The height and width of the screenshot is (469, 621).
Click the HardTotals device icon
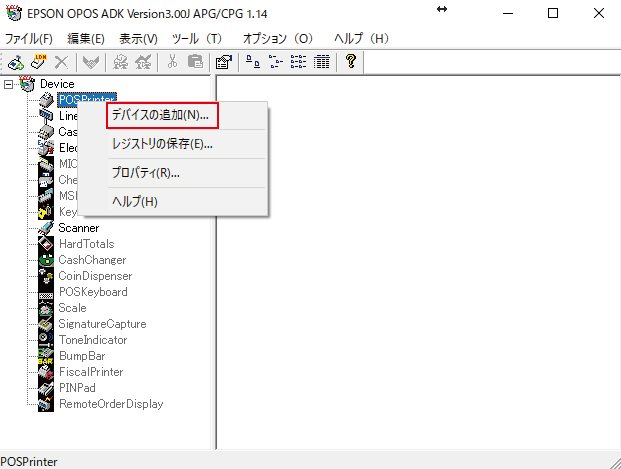click(46, 244)
